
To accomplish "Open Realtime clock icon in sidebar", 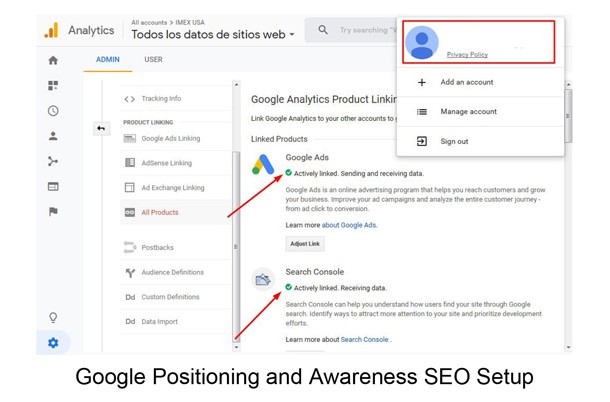I will coord(53,111).
